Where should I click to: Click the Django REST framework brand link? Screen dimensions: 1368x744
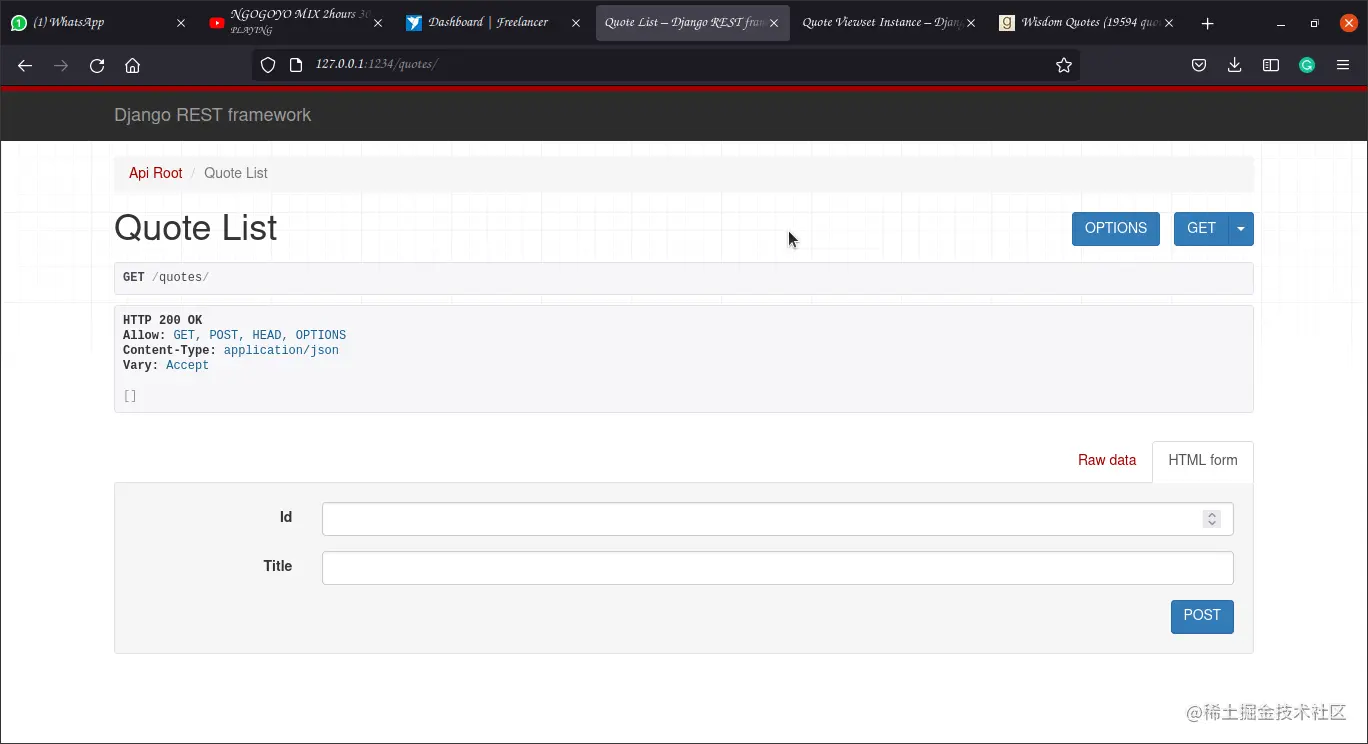(213, 115)
